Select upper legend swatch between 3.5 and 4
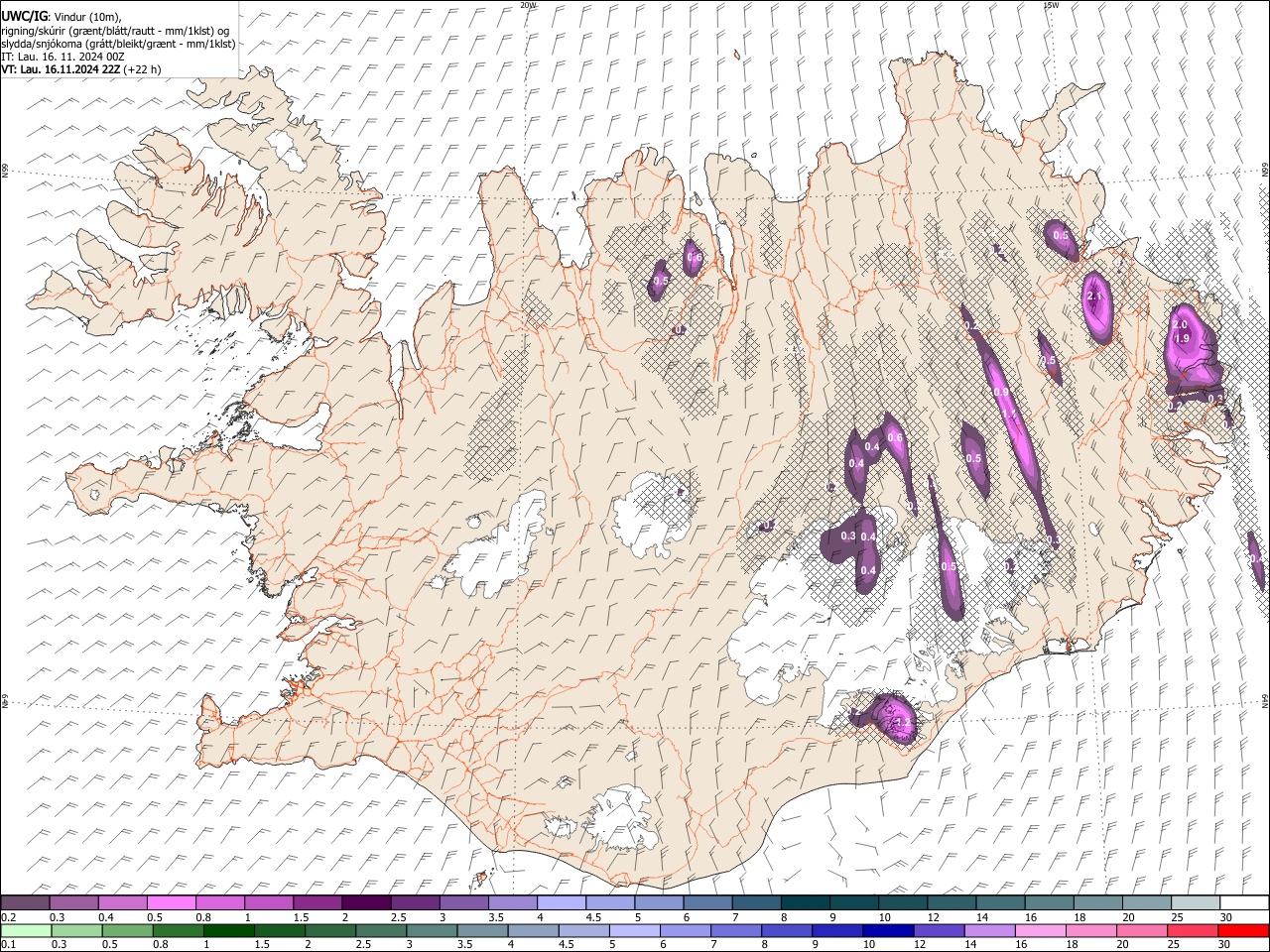Image resolution: width=1270 pixels, height=952 pixels. 512,903
